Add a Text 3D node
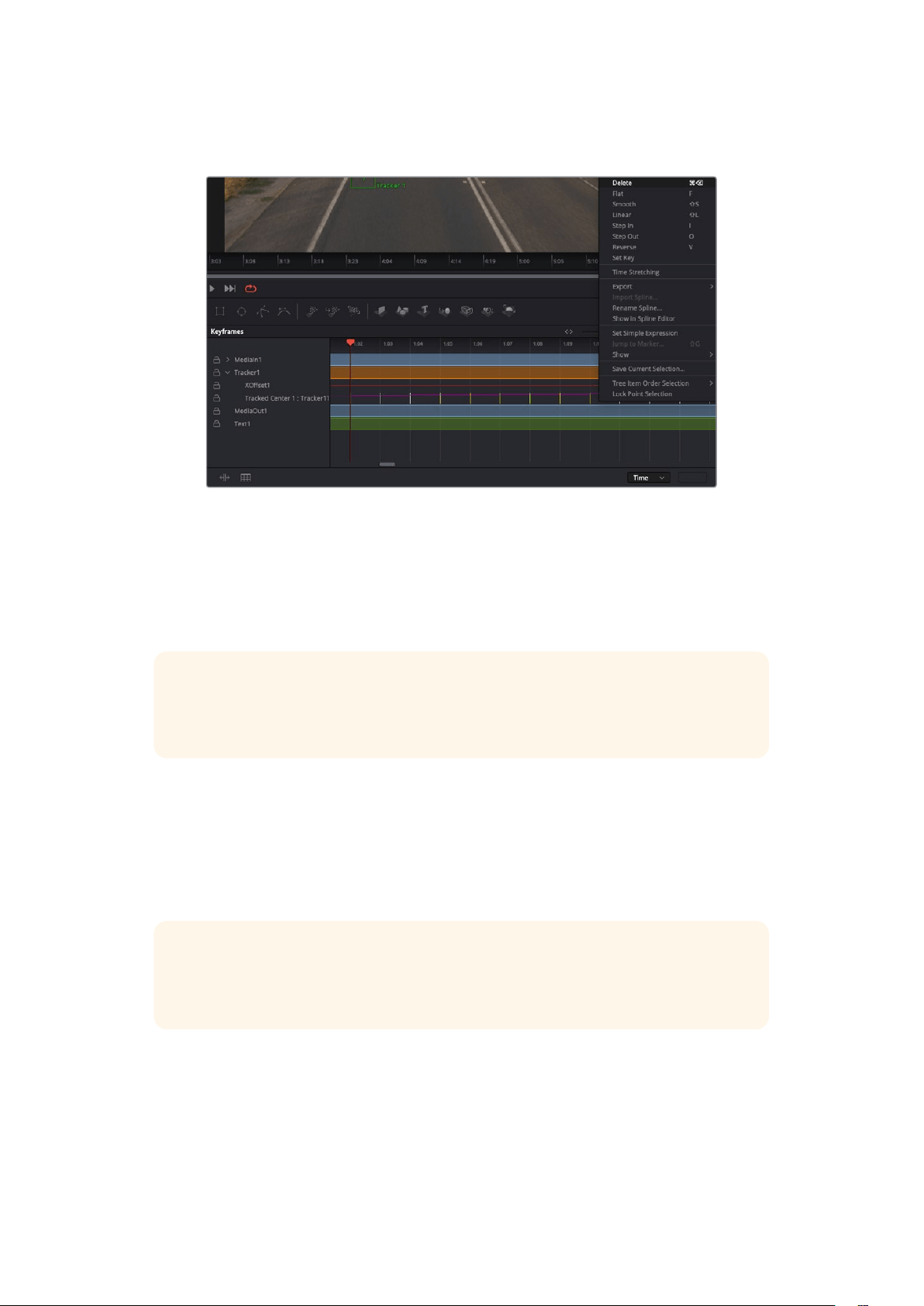The image size is (924, 1306). click(423, 311)
